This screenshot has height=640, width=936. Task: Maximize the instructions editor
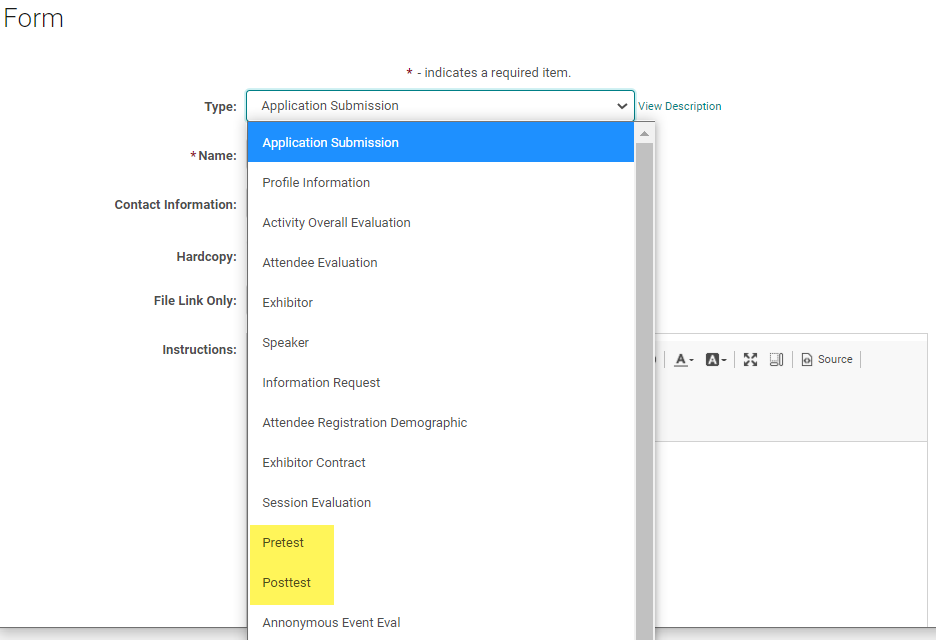pyautogui.click(x=750, y=360)
